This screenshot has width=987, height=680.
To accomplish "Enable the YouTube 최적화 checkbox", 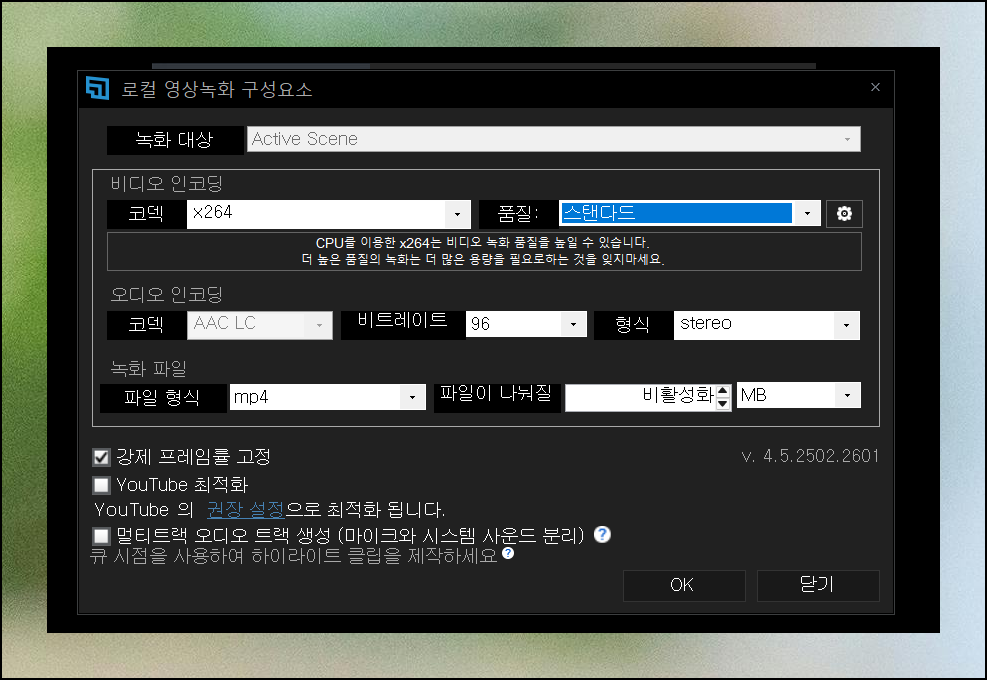I will pos(101,485).
